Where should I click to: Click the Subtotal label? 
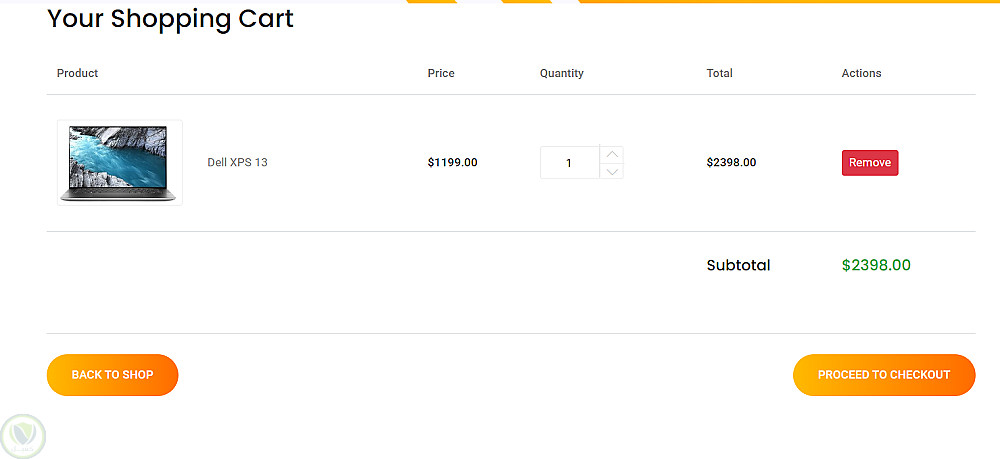(738, 265)
